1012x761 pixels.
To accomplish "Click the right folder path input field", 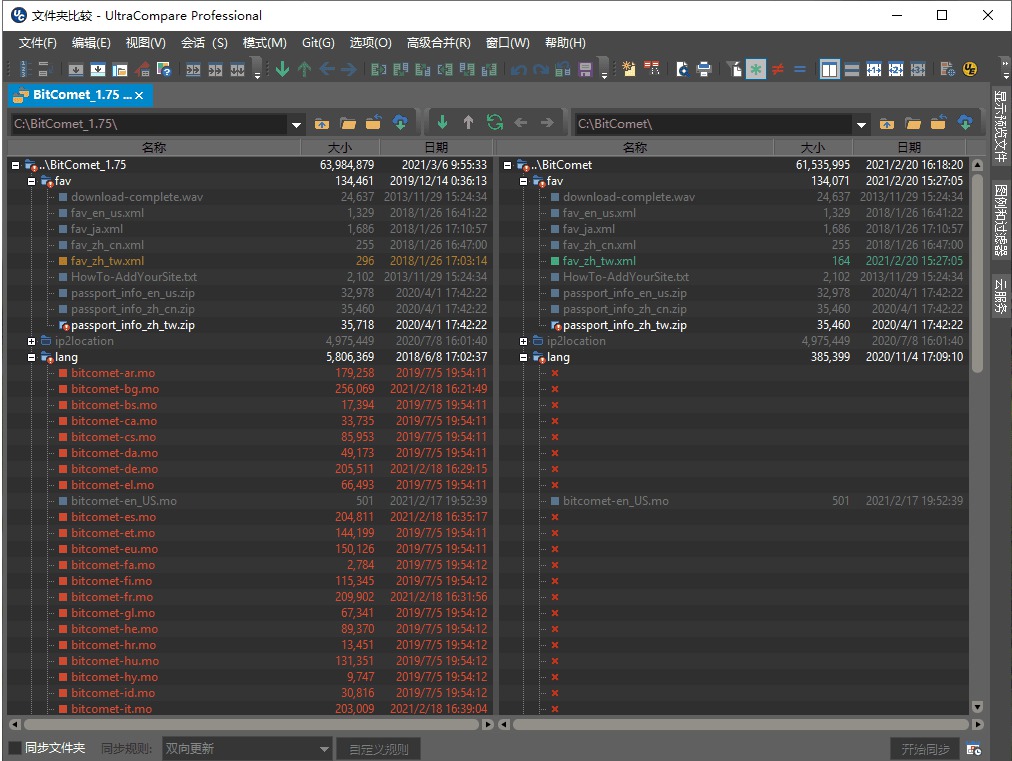I will tap(714, 124).
